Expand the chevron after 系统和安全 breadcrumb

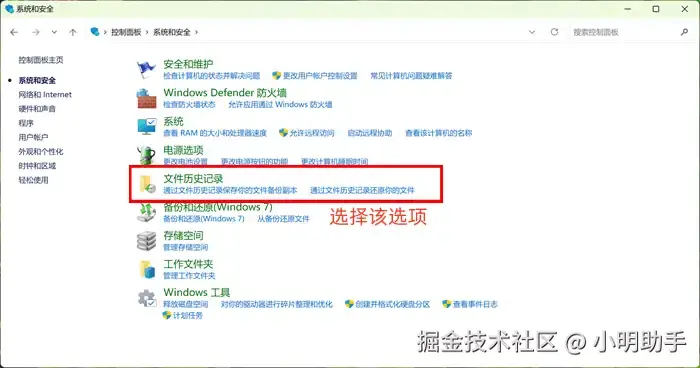(196, 32)
